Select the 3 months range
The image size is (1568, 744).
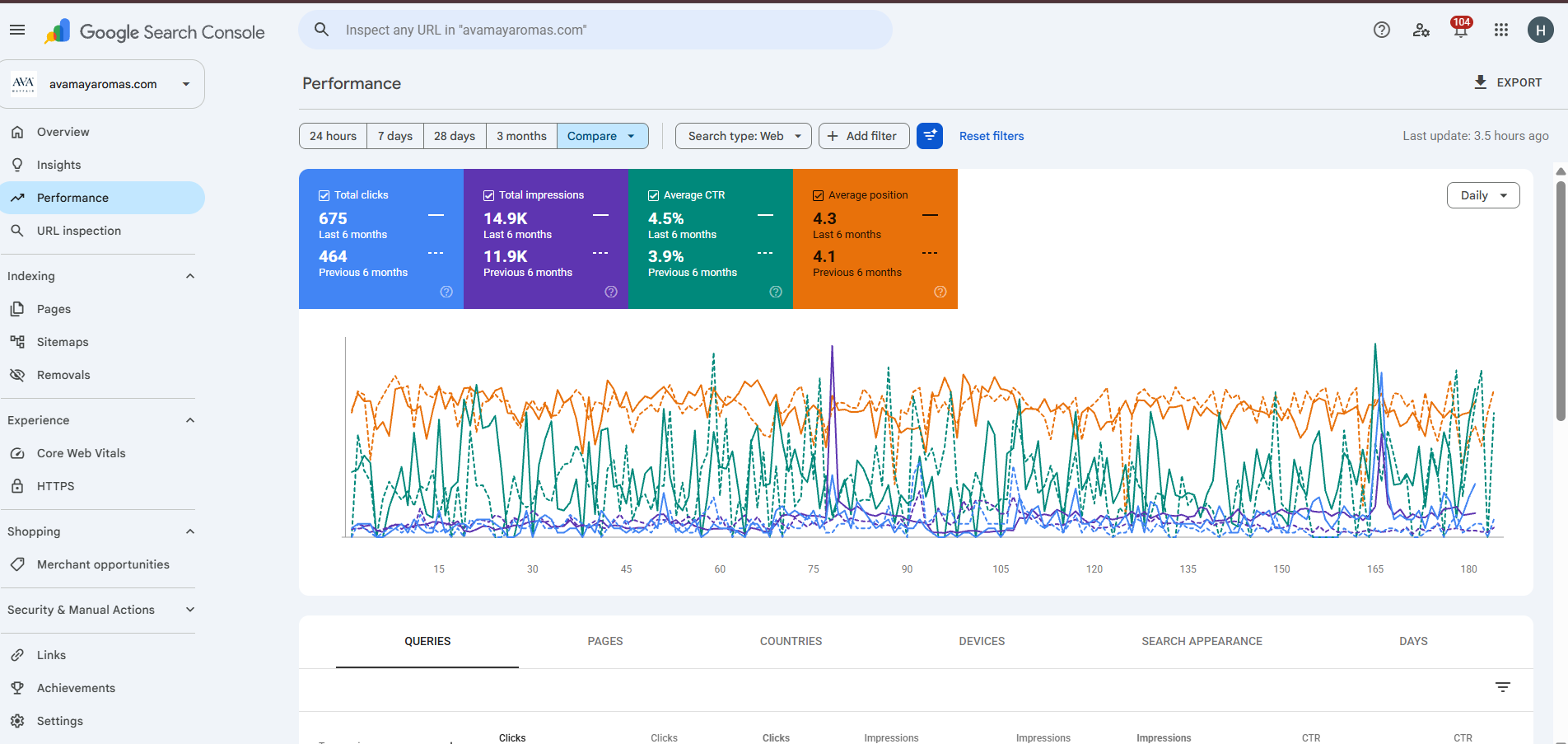click(x=521, y=136)
